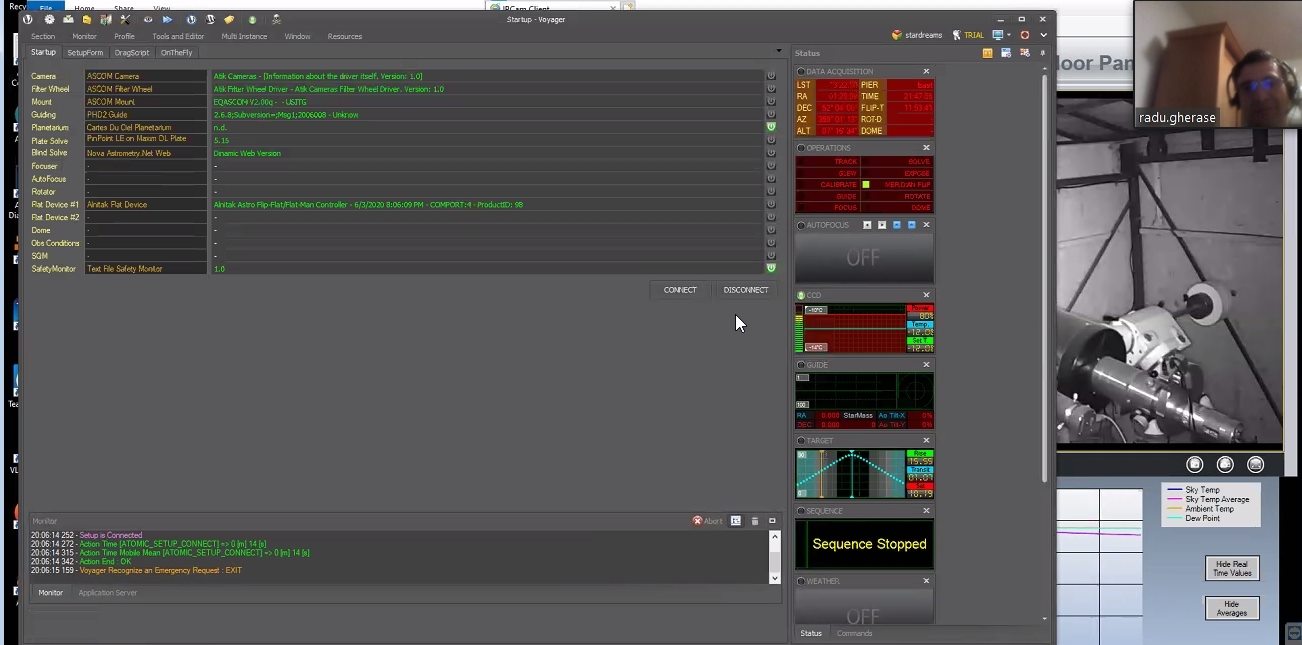Open the Monitor menu
Screen dimensions: 1302x645
pos(85,36)
